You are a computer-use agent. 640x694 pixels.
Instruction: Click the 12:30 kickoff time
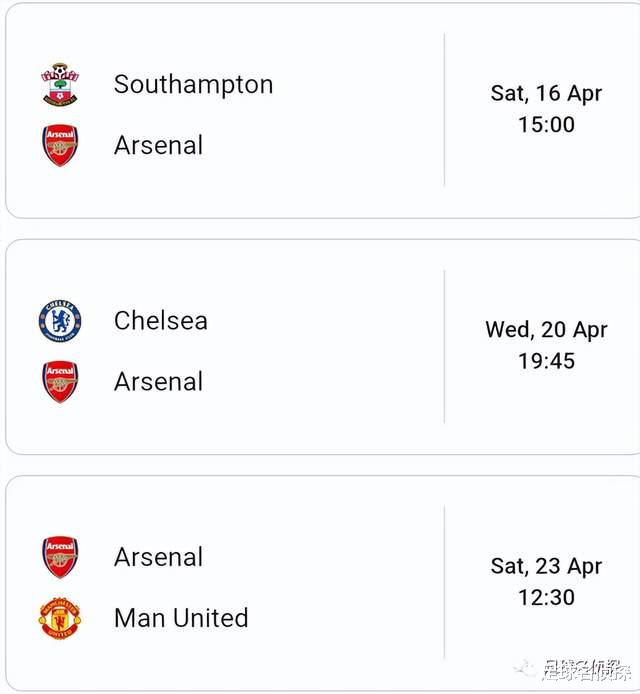coord(547,598)
